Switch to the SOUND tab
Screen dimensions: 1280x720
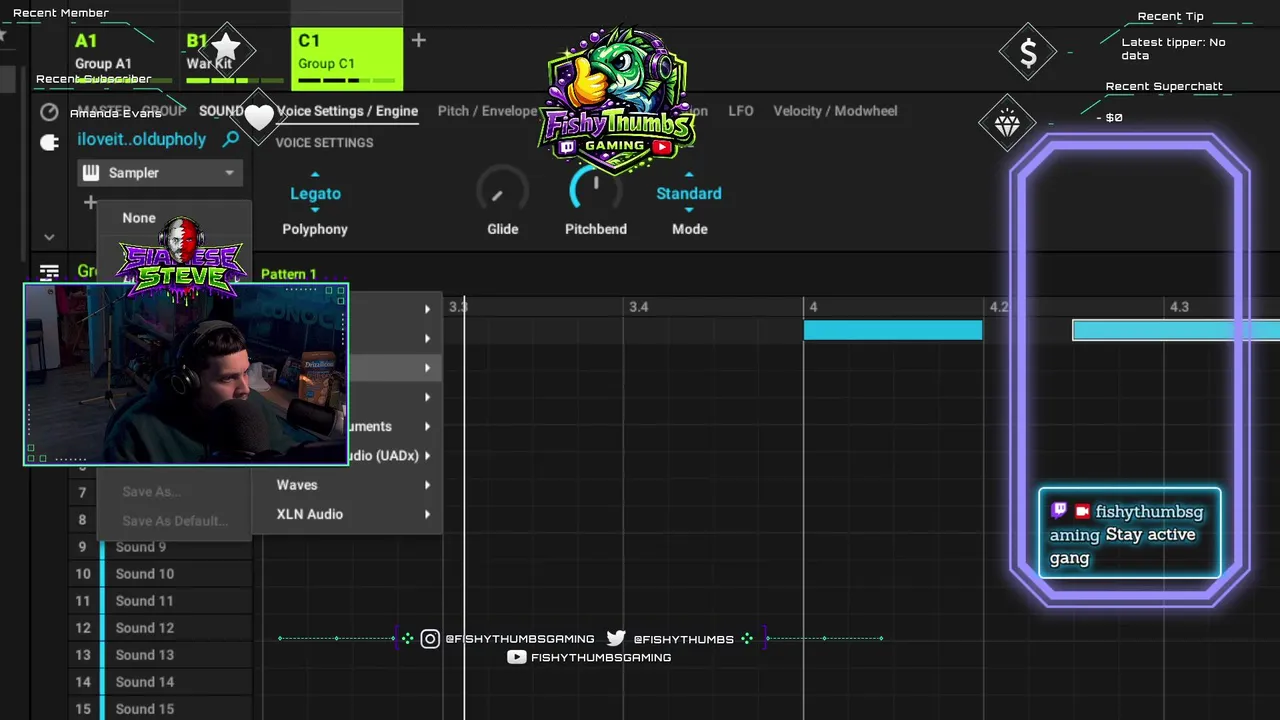click(x=221, y=111)
